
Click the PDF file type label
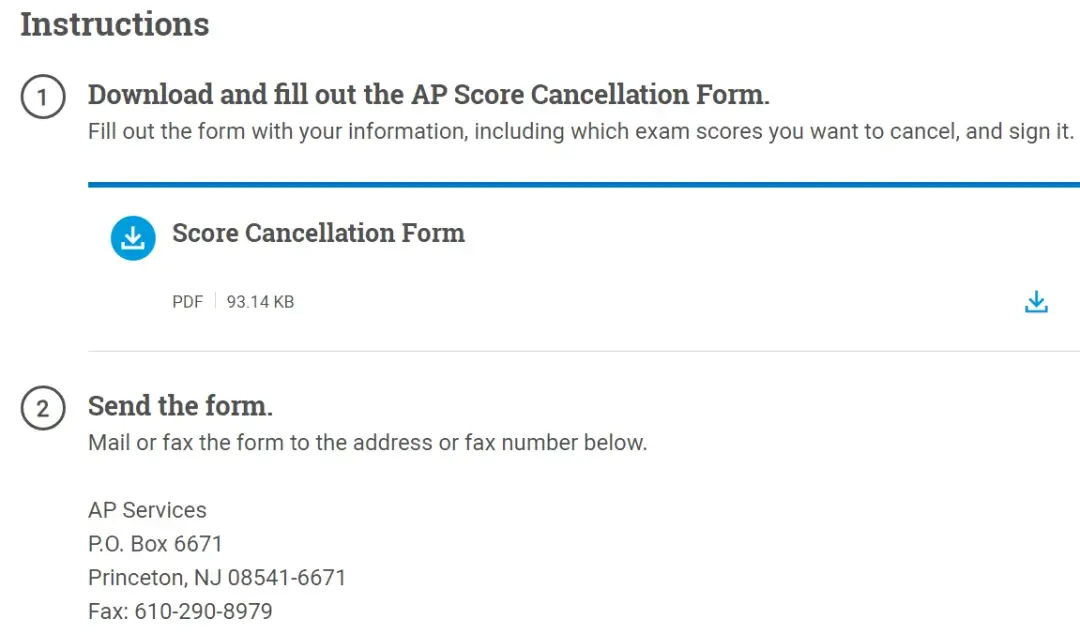[187, 302]
